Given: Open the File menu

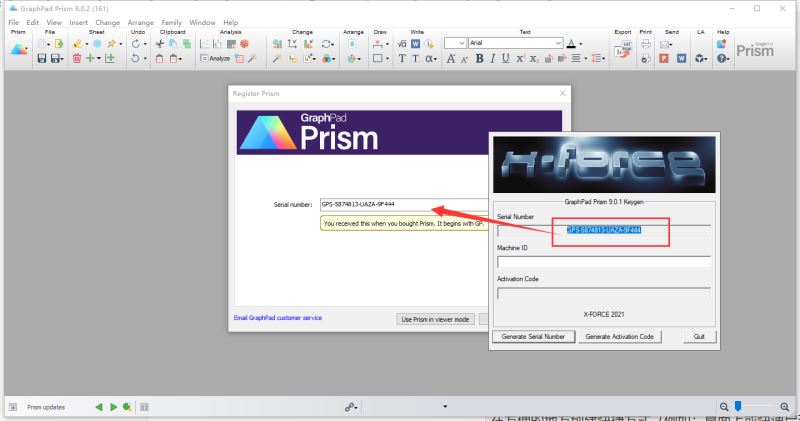Looking at the screenshot, I should pos(14,22).
